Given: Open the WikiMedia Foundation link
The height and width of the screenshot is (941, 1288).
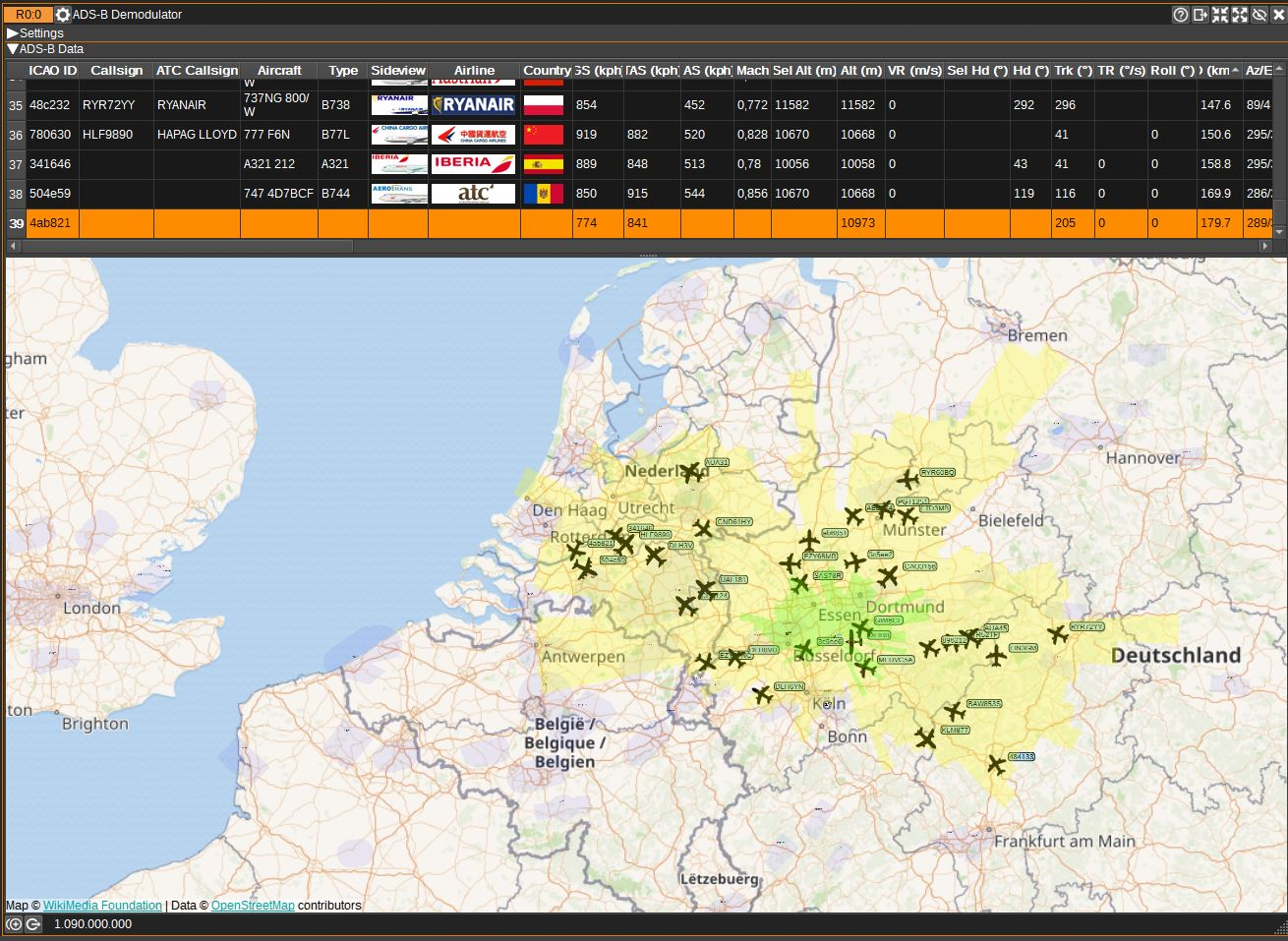Looking at the screenshot, I should pyautogui.click(x=102, y=906).
